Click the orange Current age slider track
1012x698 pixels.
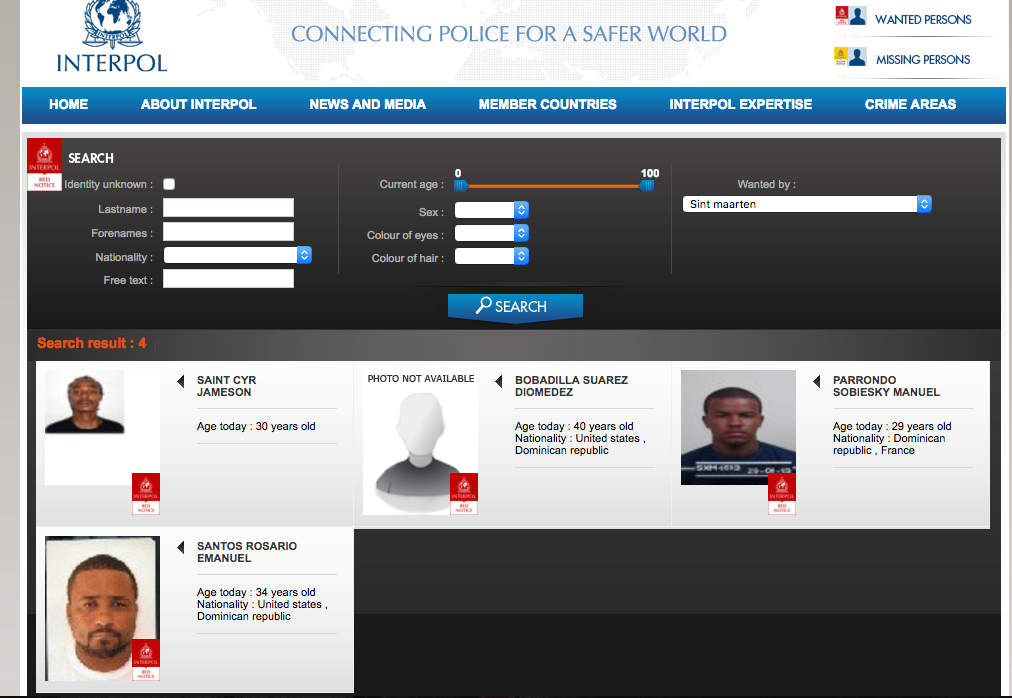(x=554, y=186)
